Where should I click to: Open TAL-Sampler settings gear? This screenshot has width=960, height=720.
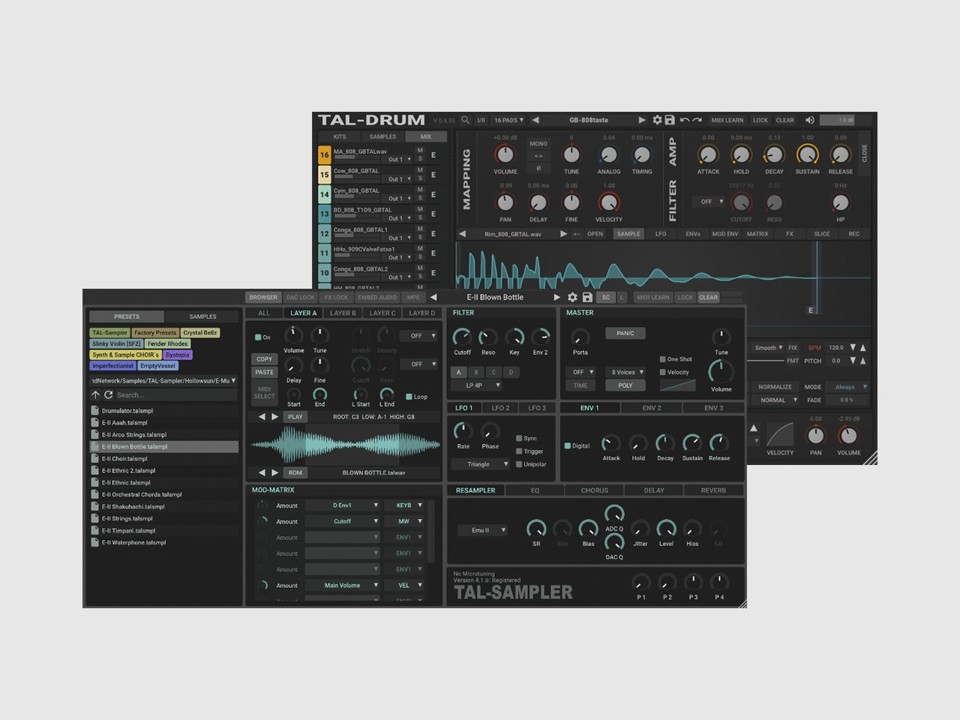coord(572,297)
